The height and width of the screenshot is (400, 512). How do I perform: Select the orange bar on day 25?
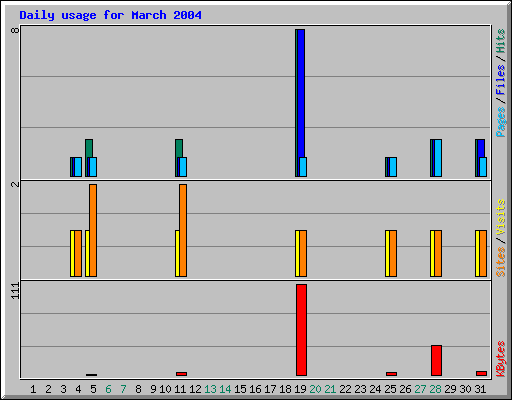coord(393,253)
